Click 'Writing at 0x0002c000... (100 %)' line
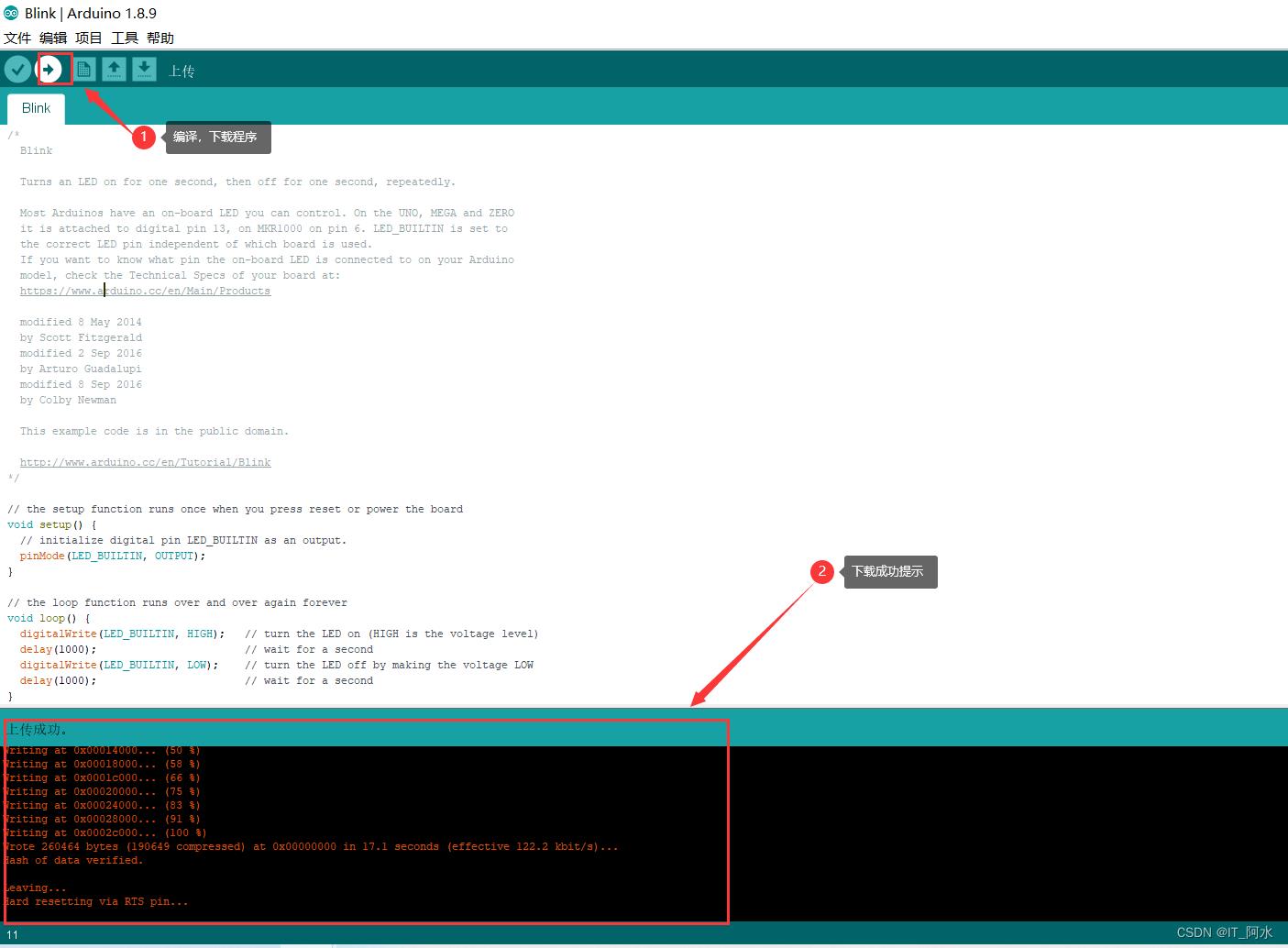The width and height of the screenshot is (1288, 948). pyautogui.click(x=105, y=832)
